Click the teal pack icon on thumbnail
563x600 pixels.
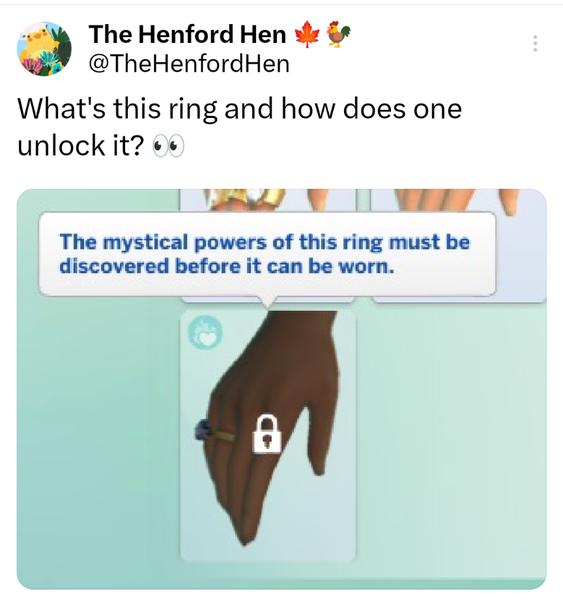(x=206, y=332)
